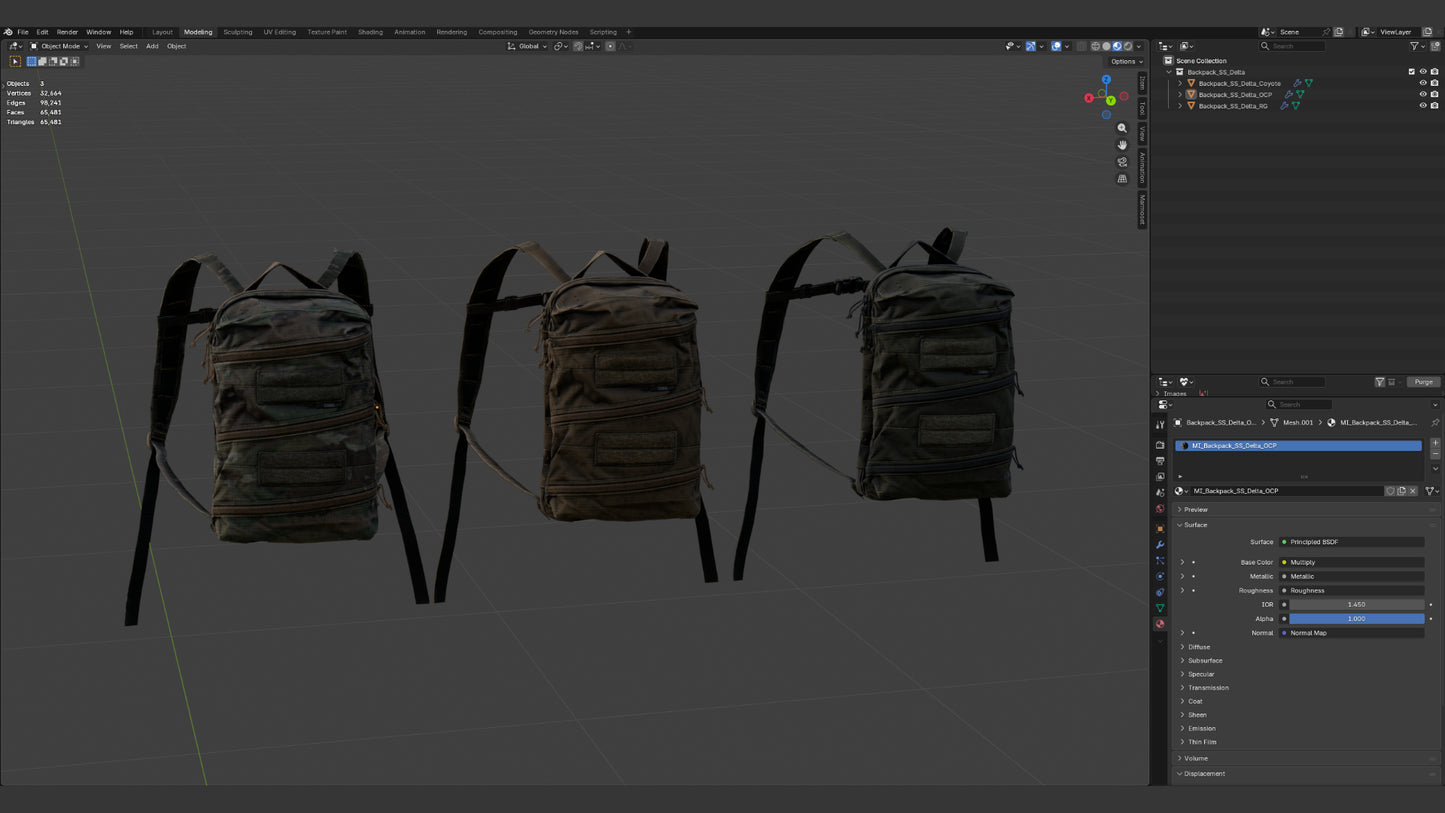Switch to the UV Editing workspace tab

pos(280,32)
